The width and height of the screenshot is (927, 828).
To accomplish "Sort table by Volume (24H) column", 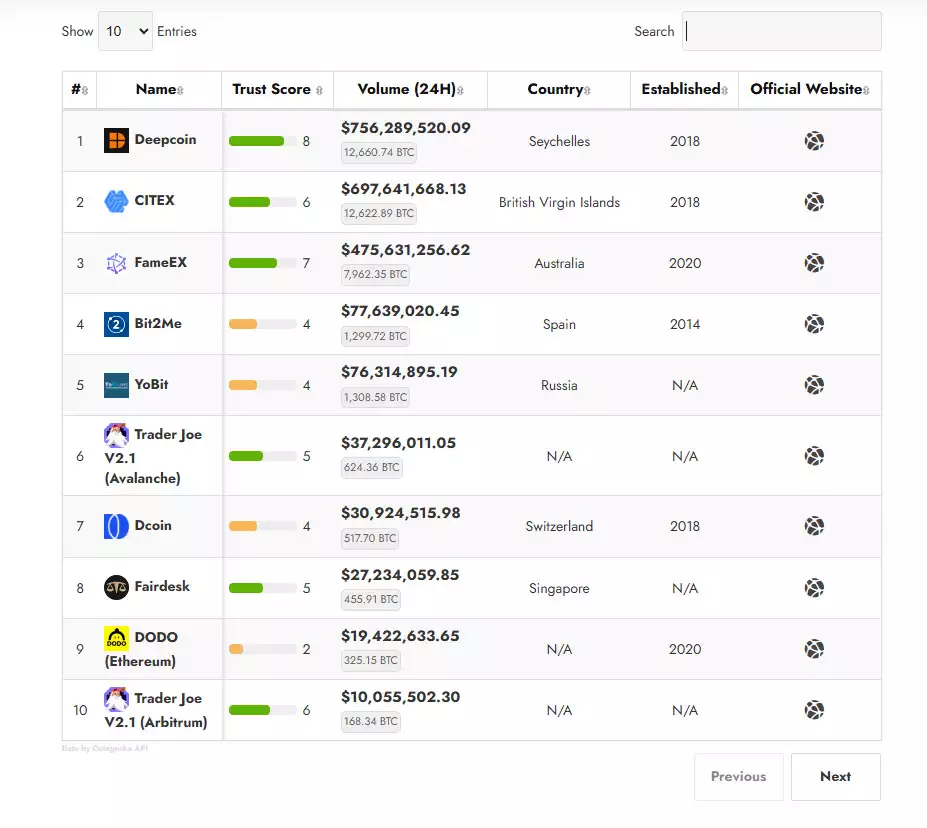I will click(410, 90).
